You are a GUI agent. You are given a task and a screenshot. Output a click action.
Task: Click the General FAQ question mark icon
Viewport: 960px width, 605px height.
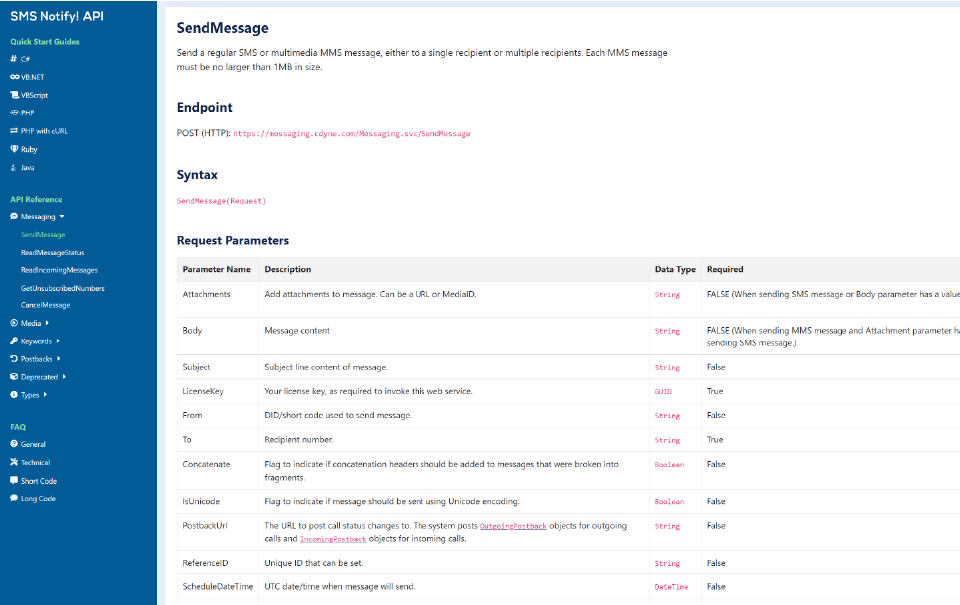[14, 444]
